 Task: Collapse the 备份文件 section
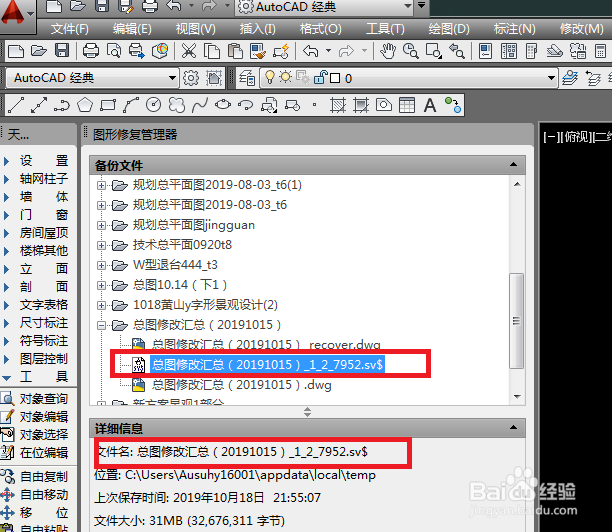[x=513, y=165]
